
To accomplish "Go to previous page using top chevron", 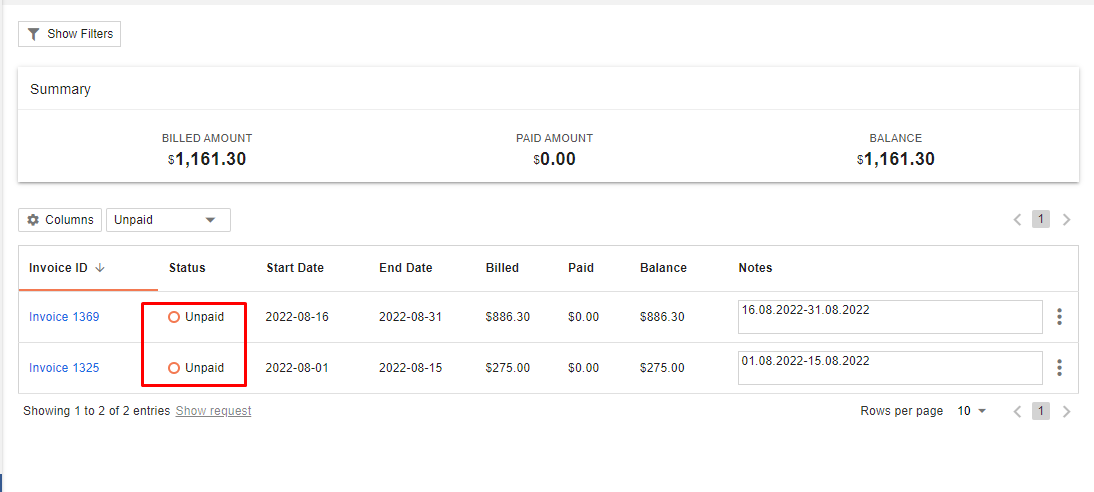I will click(1017, 220).
